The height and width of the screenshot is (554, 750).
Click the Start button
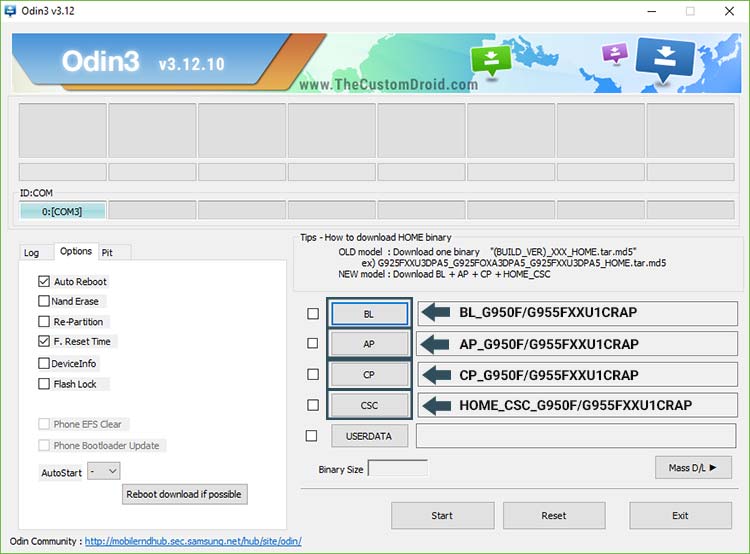pos(442,516)
